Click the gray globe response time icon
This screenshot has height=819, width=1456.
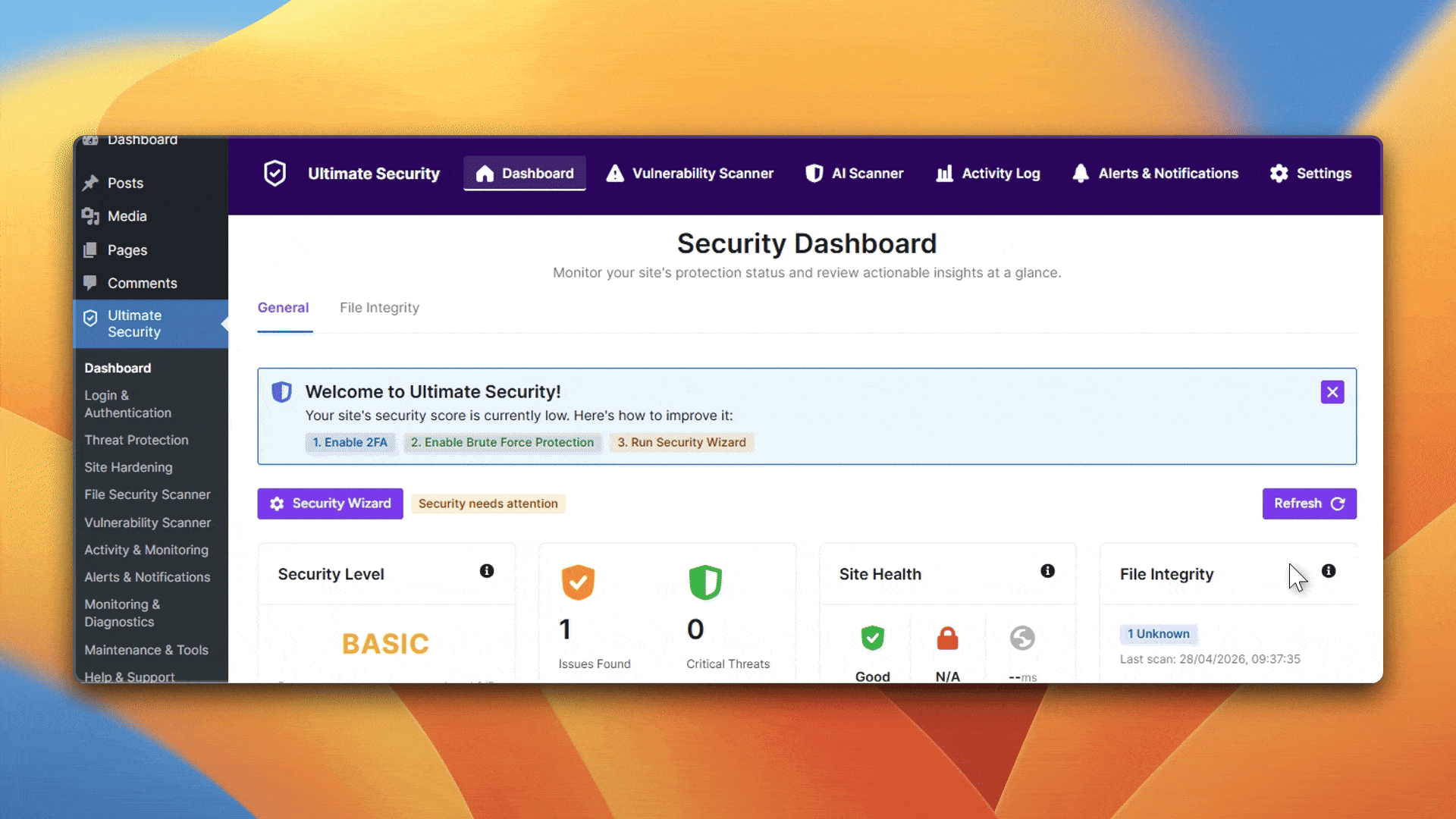click(1022, 638)
